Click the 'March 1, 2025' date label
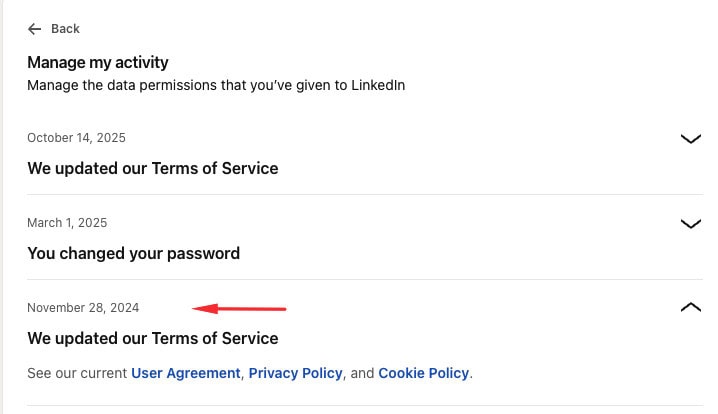The image size is (718, 414). point(67,223)
